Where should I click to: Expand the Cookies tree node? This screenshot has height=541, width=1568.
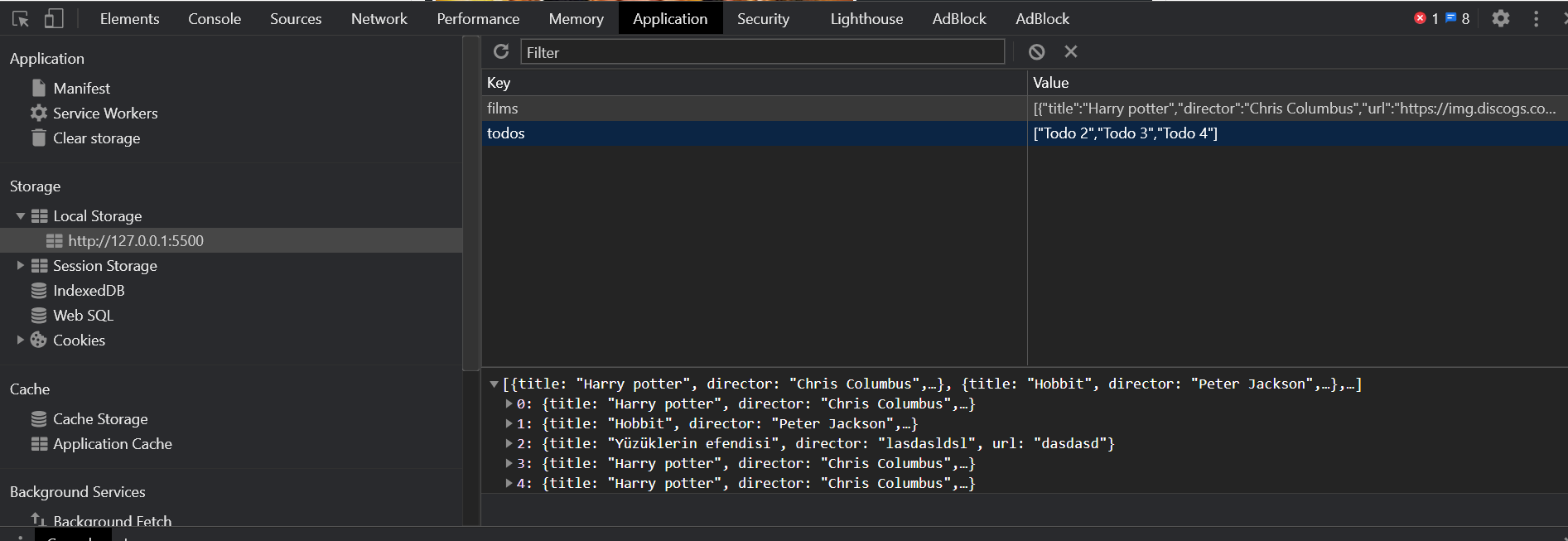click(x=21, y=341)
